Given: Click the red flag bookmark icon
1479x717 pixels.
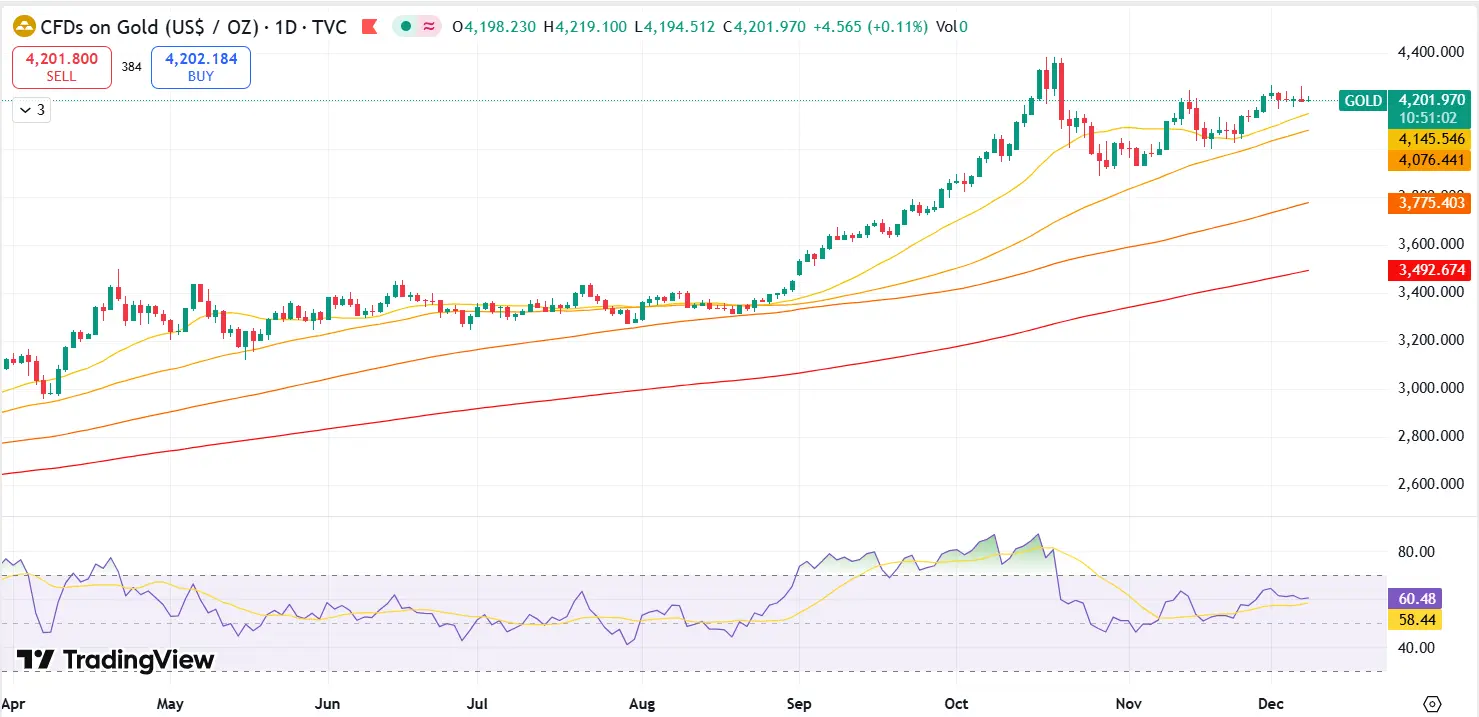Looking at the screenshot, I should pyautogui.click(x=369, y=25).
